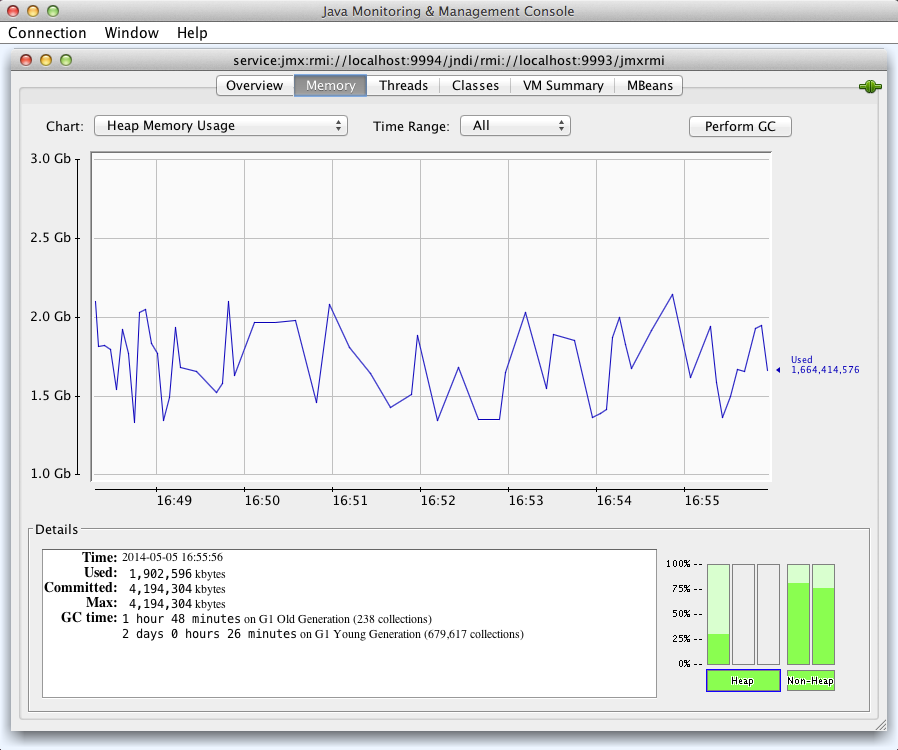Viewport: 898px width, 750px height.
Task: Click the Max value 4,194,304 kbytes
Action: coord(177,604)
